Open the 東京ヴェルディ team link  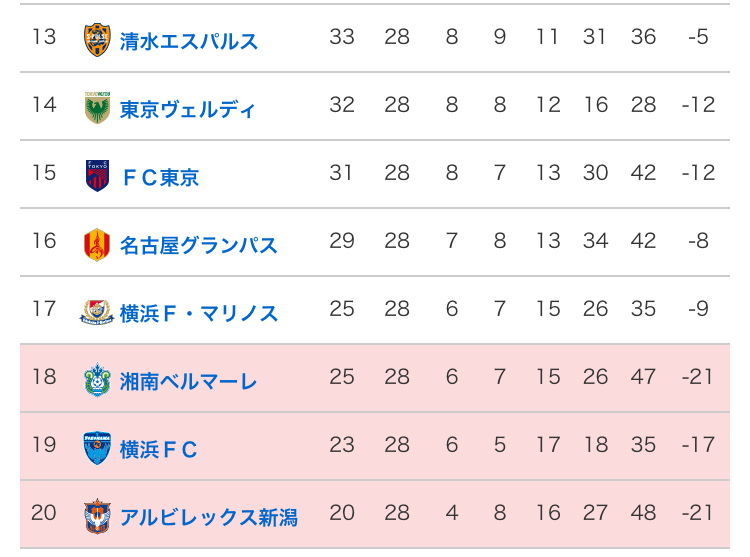[x=188, y=109]
